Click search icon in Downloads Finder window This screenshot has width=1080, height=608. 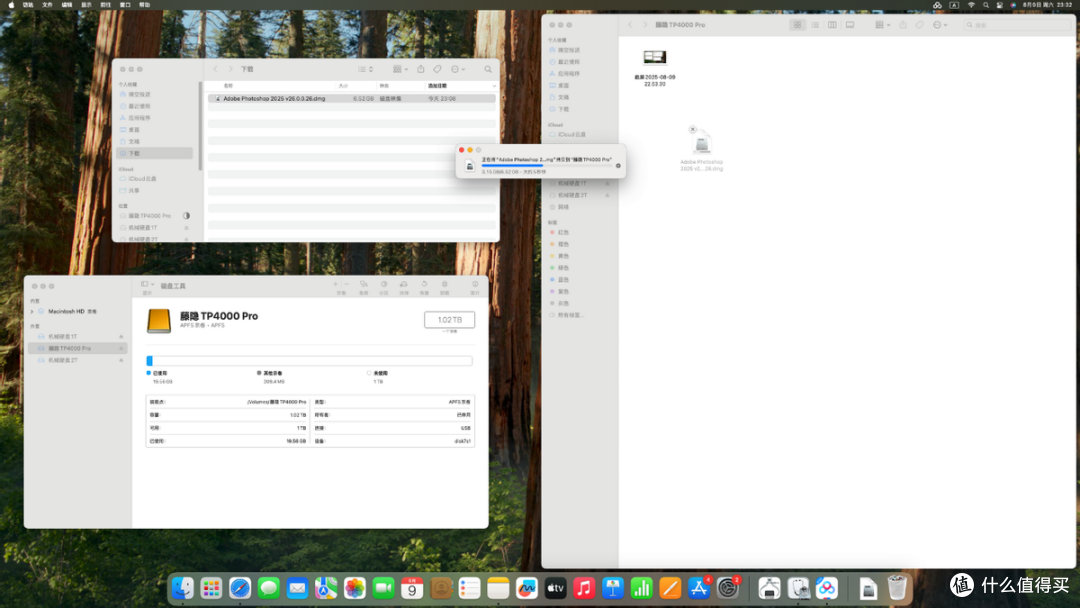tap(488, 69)
